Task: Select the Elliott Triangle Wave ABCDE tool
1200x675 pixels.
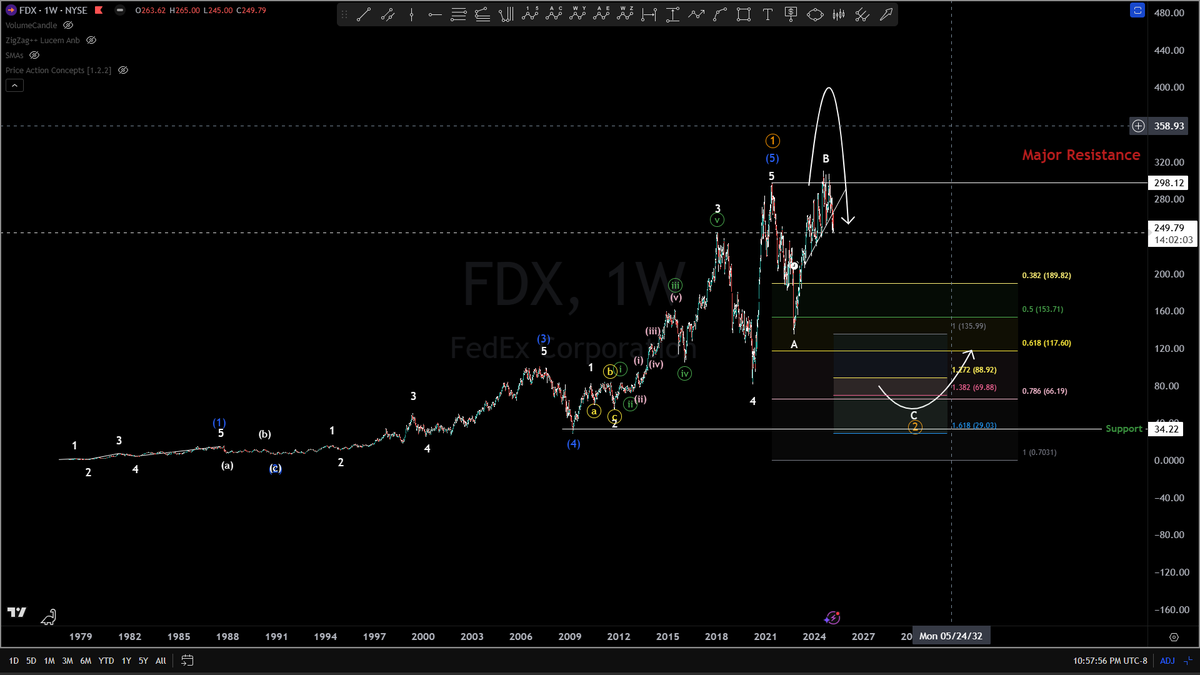Action: pyautogui.click(x=602, y=14)
